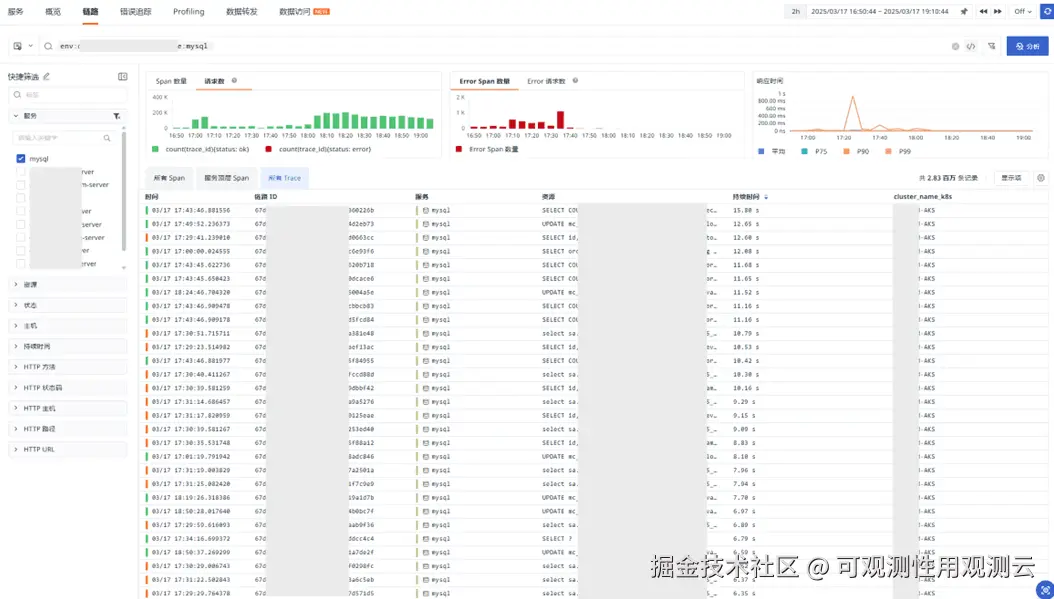This screenshot has height=599, width=1054.
Task: Expand the 状态 filter section
Action: [x=67, y=305]
